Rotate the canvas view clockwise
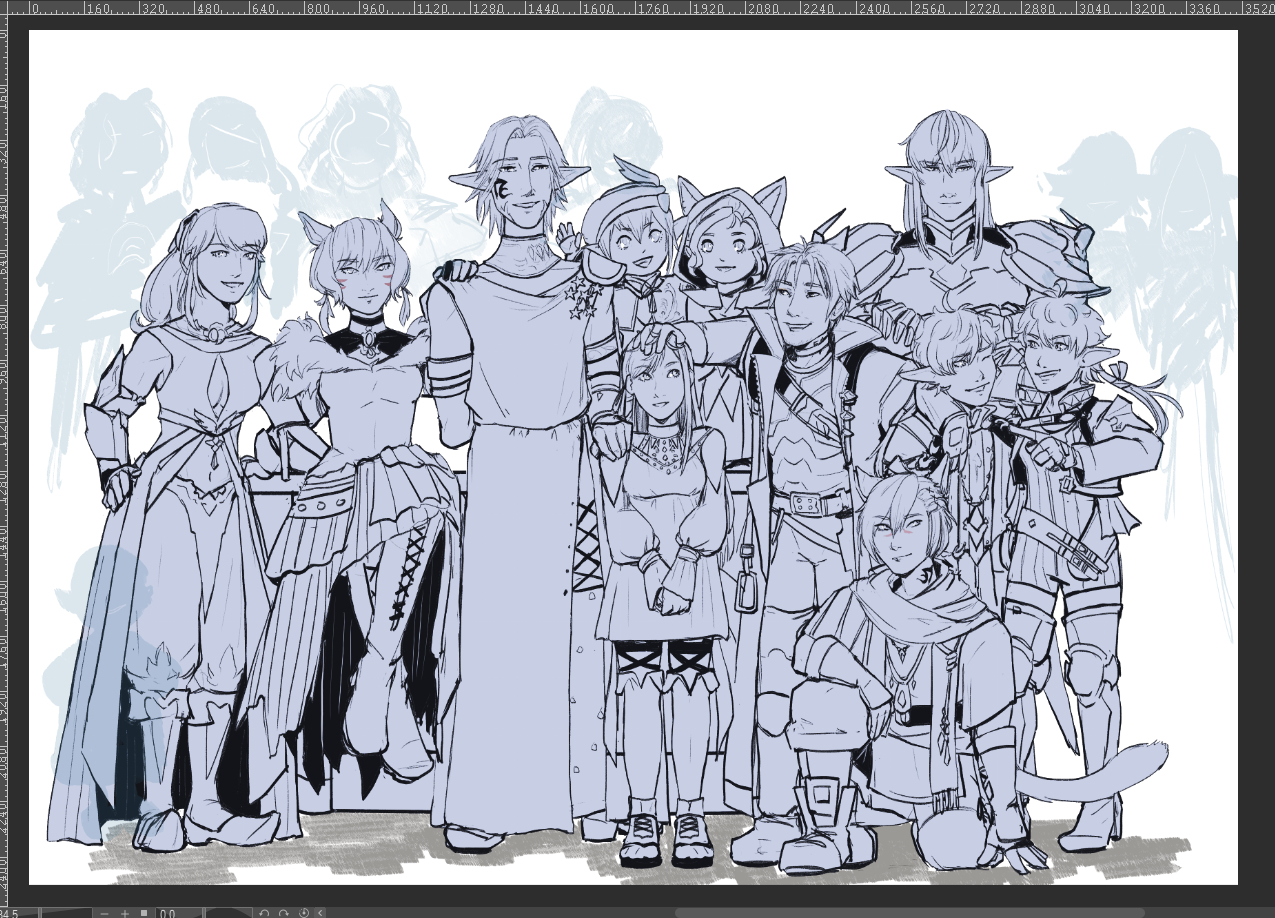The width and height of the screenshot is (1275, 918). [x=284, y=912]
